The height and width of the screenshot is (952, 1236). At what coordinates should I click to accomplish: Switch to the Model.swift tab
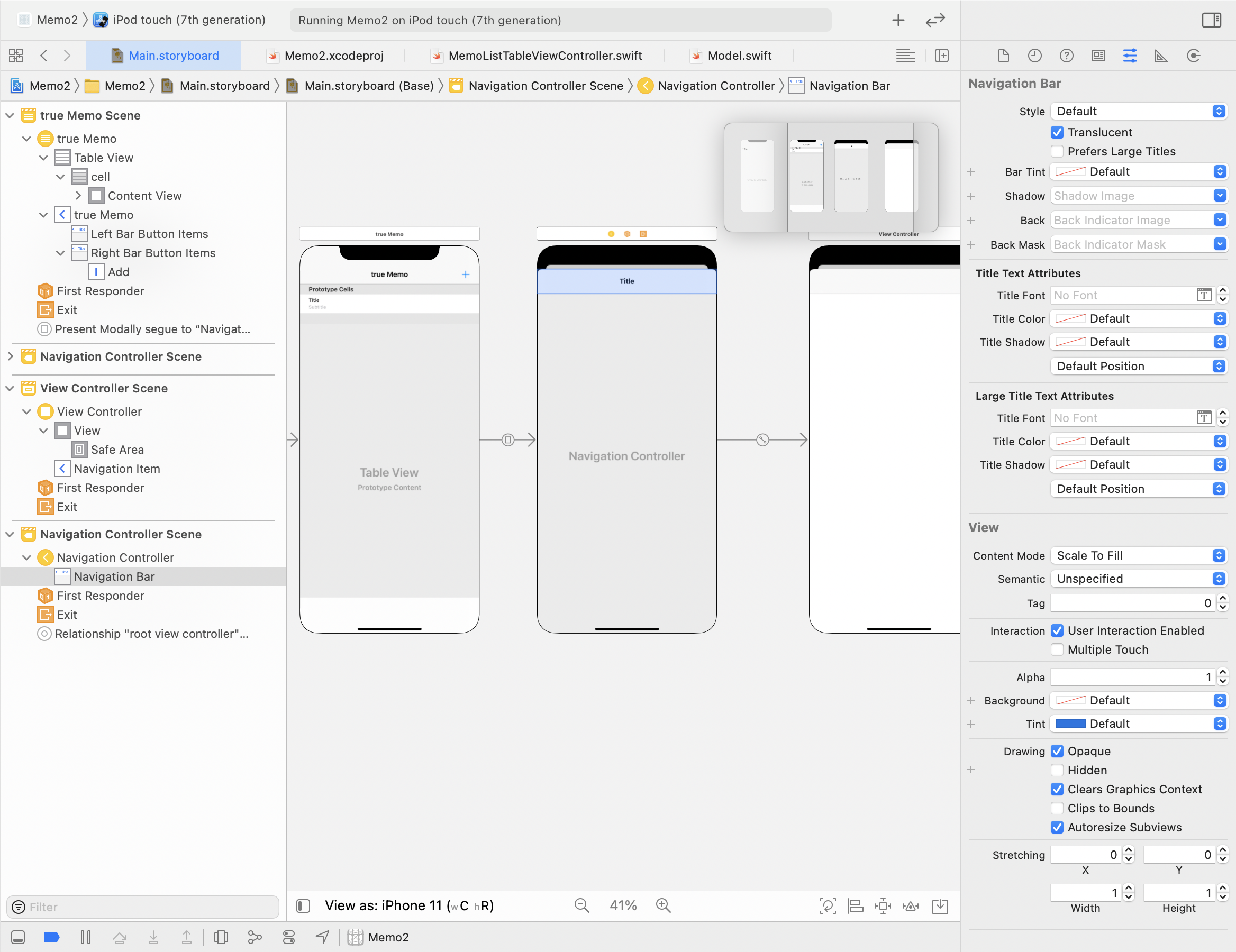(x=739, y=56)
